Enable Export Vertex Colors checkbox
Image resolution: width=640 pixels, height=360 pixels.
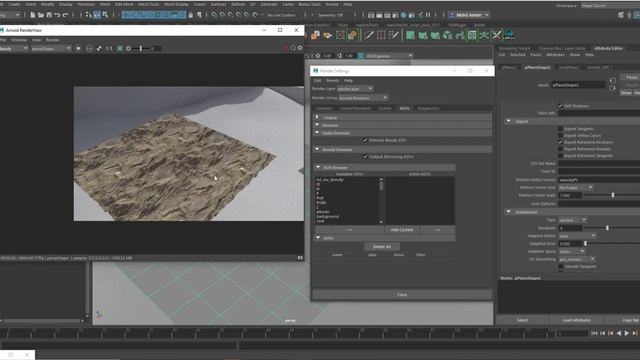coord(560,136)
